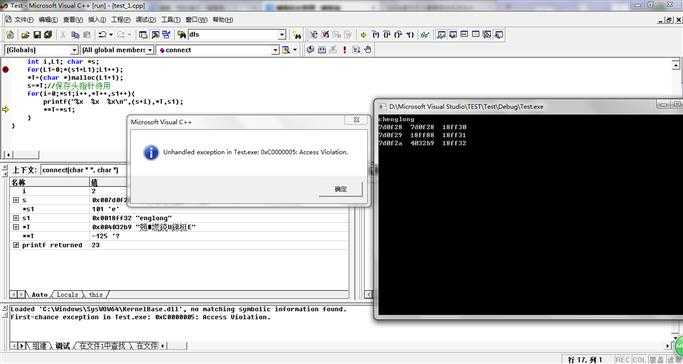Screen dimensions: 683x364
Task: Click the Copy icon in toolbar
Action: [x=75, y=34]
